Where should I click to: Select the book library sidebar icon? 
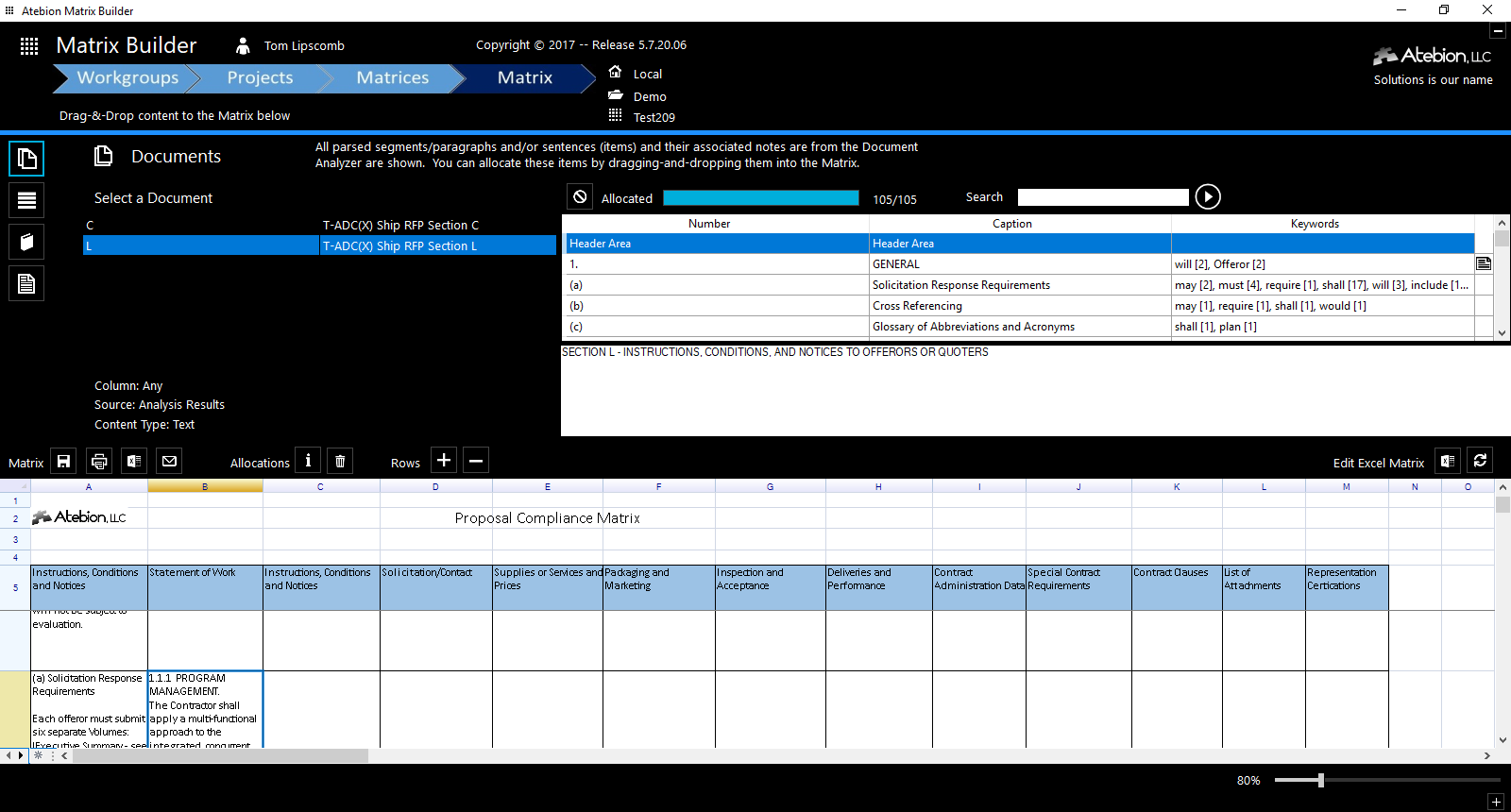point(26,242)
